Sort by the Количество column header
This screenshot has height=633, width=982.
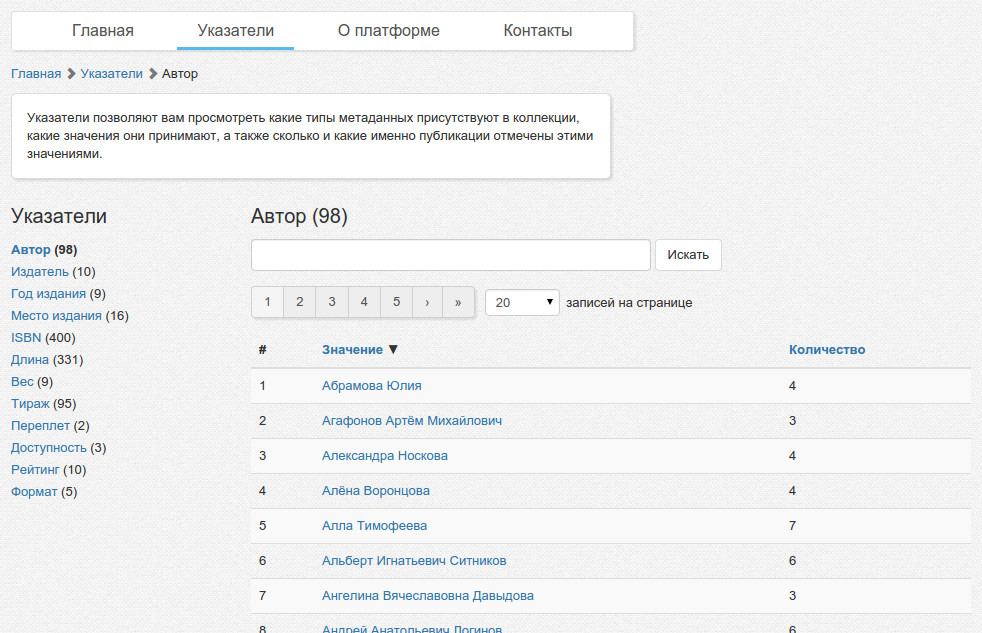(x=826, y=350)
